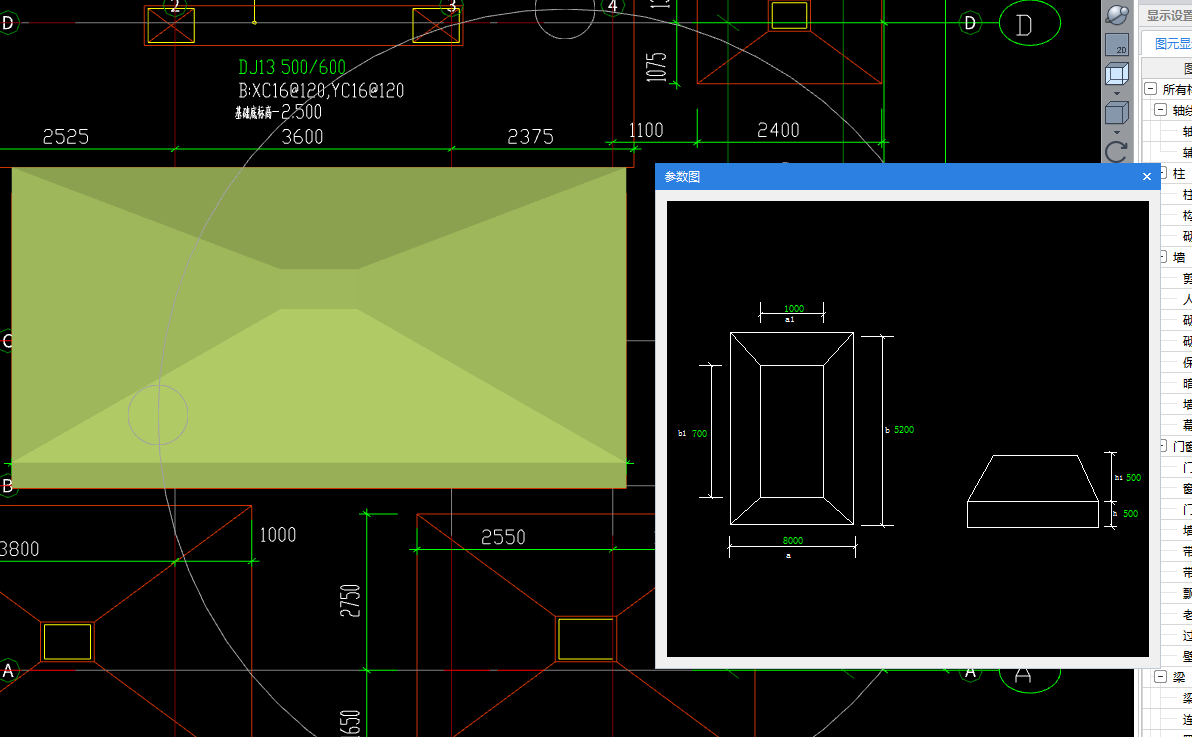Image resolution: width=1192 pixels, height=737 pixels.
Task: Click the 1000 dimension near bottom-left footing
Action: click(277, 535)
